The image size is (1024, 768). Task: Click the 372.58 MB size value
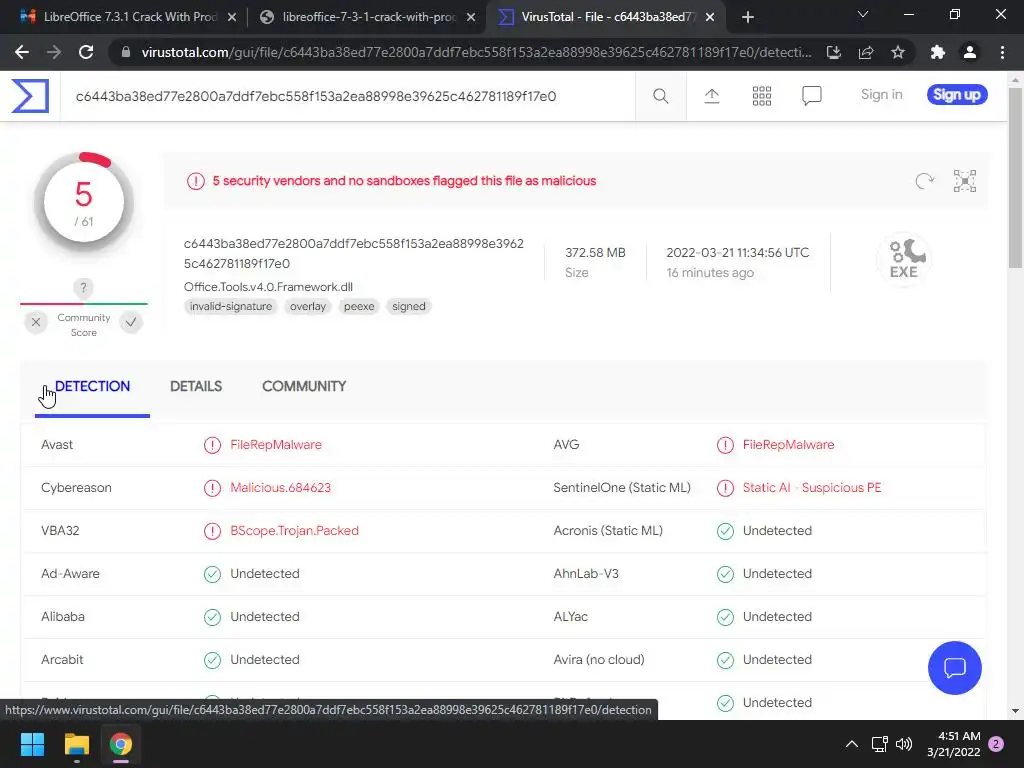coord(595,253)
